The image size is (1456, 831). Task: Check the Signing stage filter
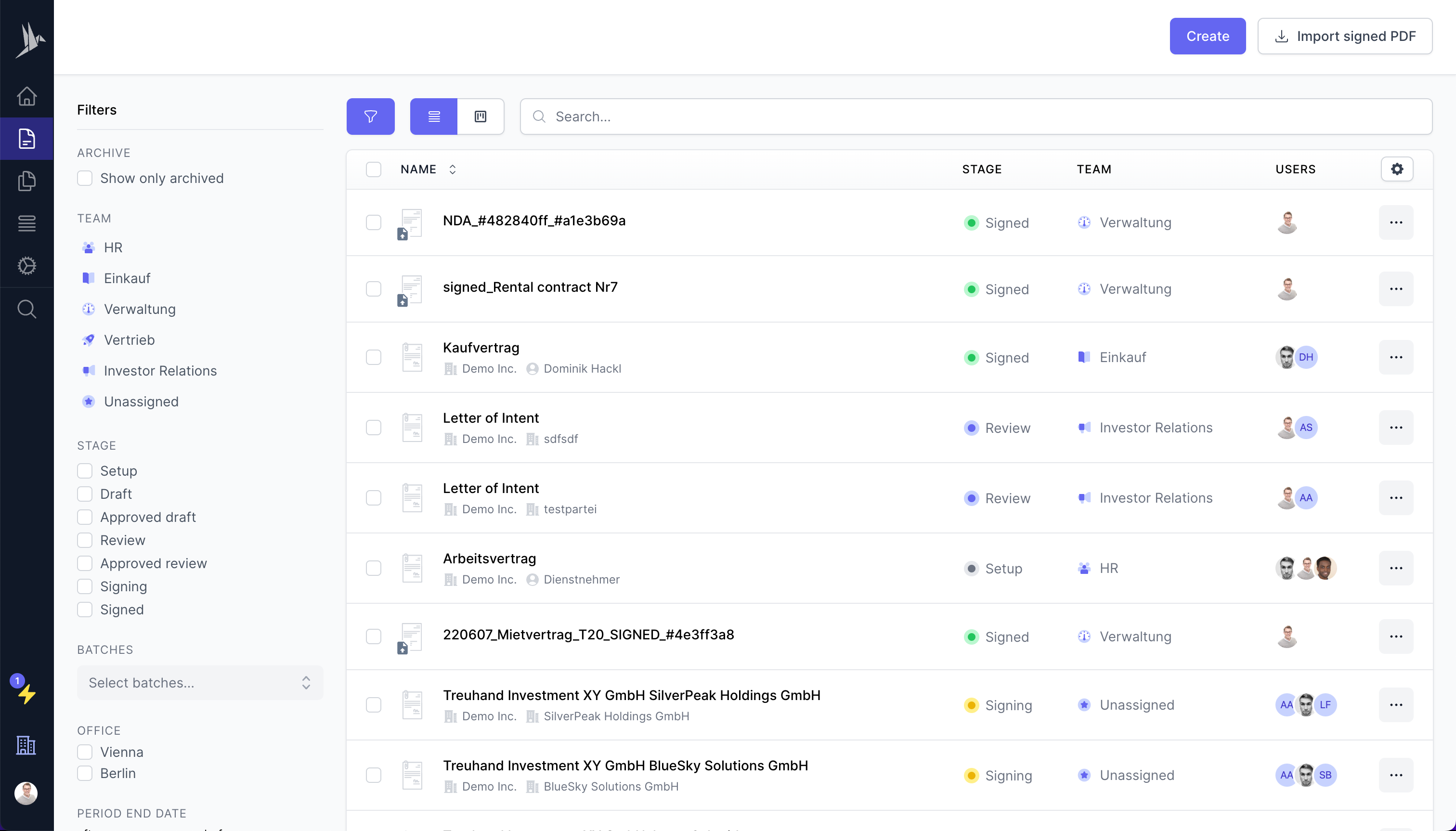(85, 587)
